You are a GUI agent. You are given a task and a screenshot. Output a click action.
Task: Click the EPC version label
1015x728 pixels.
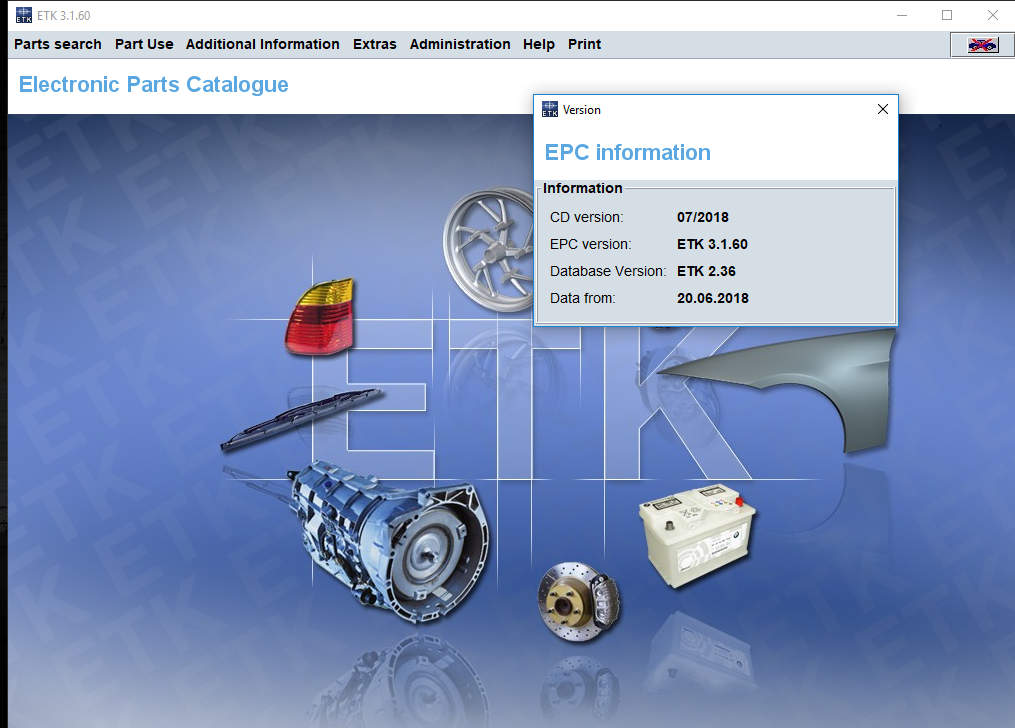(590, 245)
